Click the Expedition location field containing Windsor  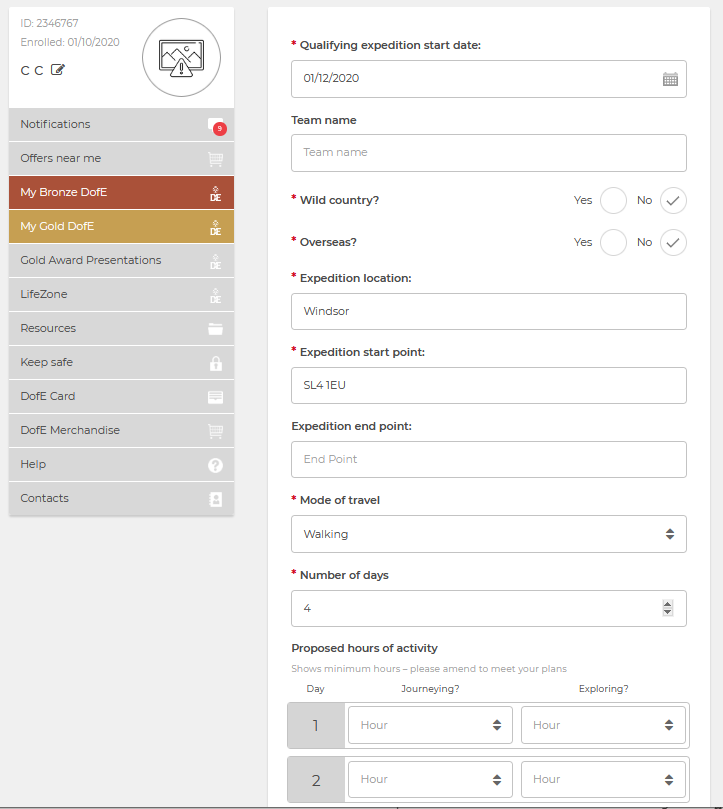click(x=489, y=312)
